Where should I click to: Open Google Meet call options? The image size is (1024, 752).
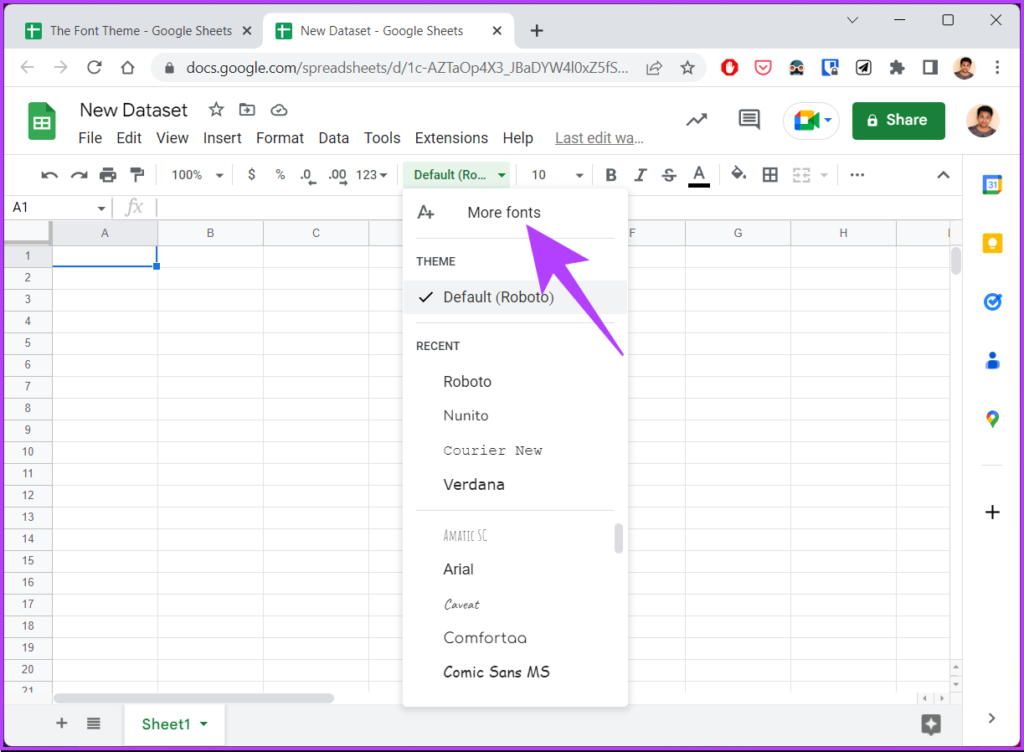point(812,121)
